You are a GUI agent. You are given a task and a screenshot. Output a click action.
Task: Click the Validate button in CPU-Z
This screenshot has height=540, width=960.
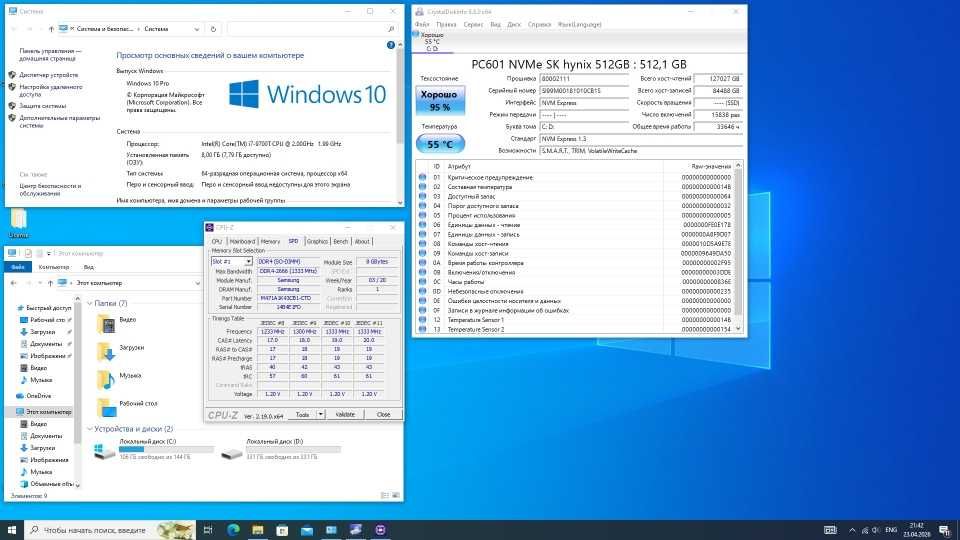pyautogui.click(x=345, y=414)
